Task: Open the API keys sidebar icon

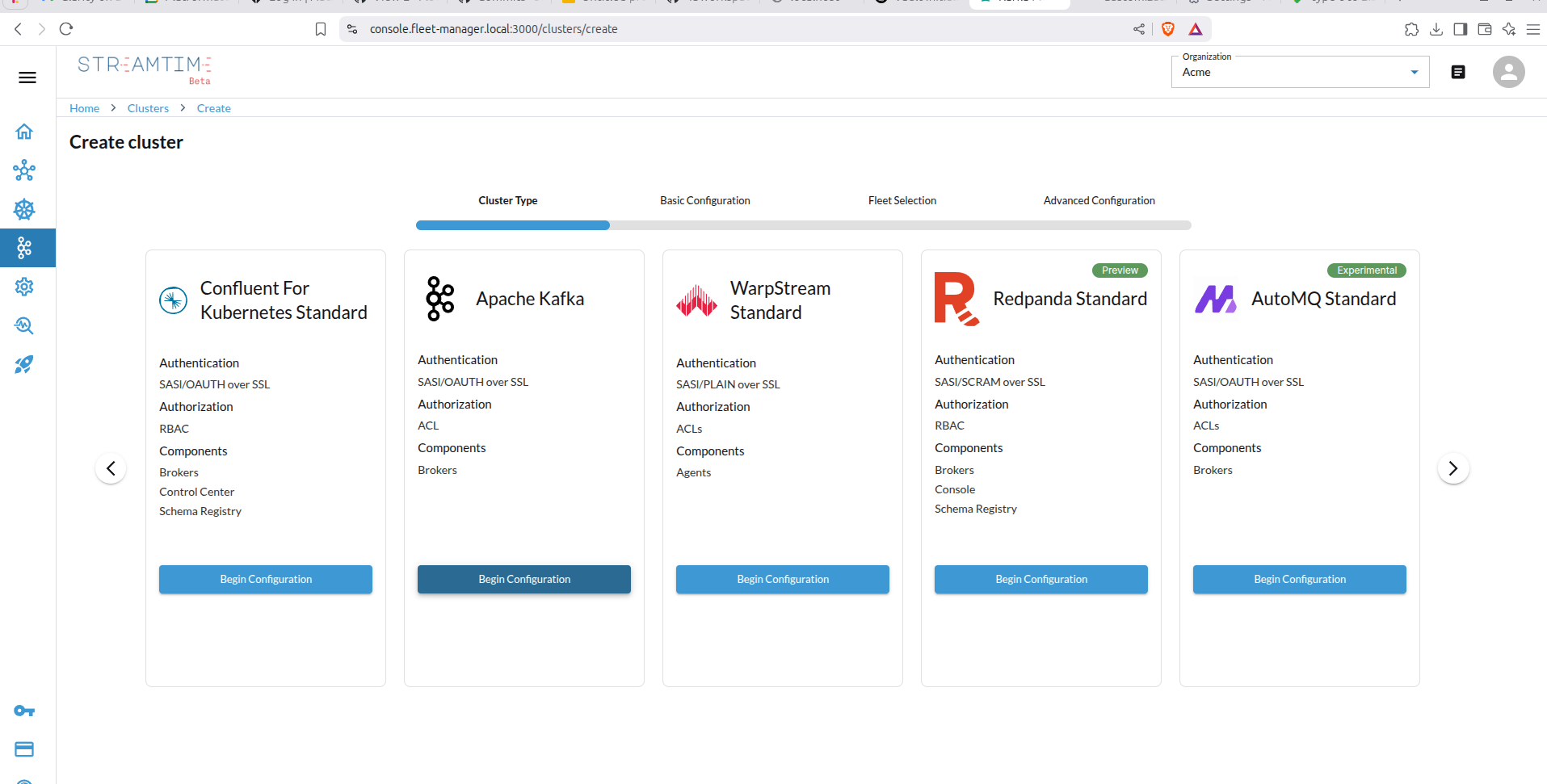Action: click(x=24, y=711)
